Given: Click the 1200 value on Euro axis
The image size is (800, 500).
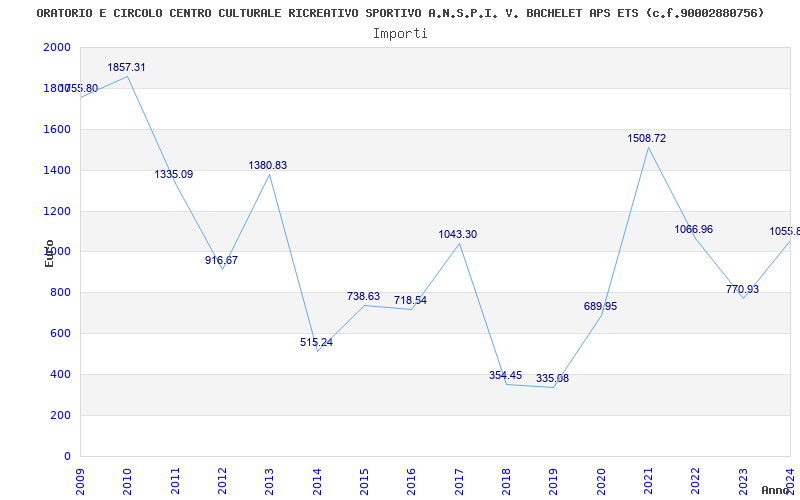Looking at the screenshot, I should 57,211.
